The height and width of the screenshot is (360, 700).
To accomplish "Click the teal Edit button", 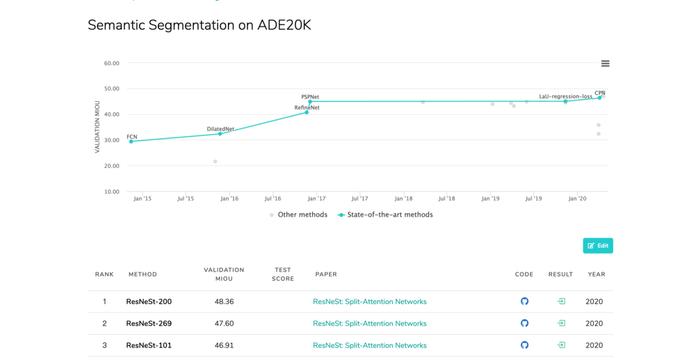I will click(x=598, y=246).
